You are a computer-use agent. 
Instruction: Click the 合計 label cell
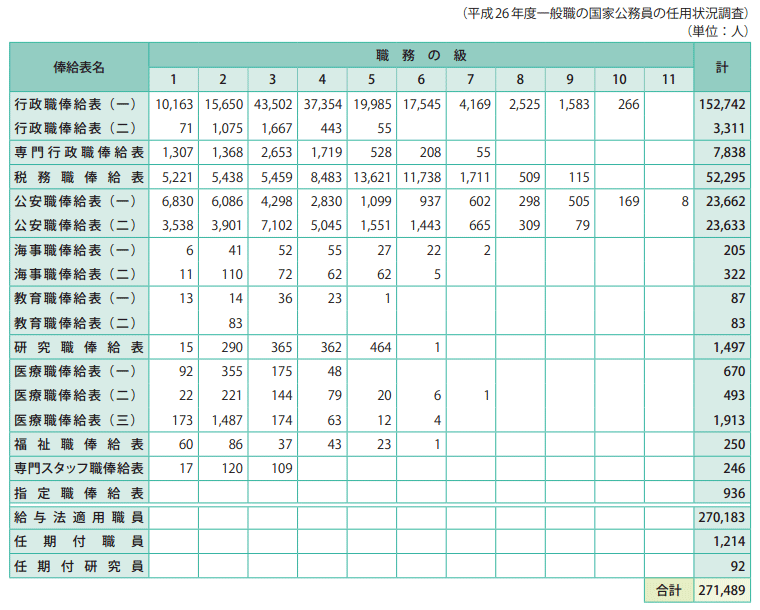pos(668,590)
